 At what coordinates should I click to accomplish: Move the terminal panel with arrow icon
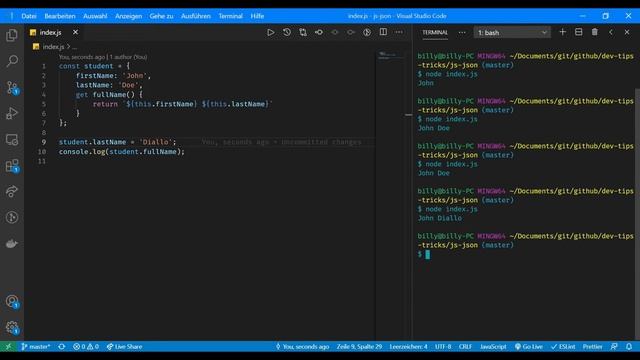611,32
